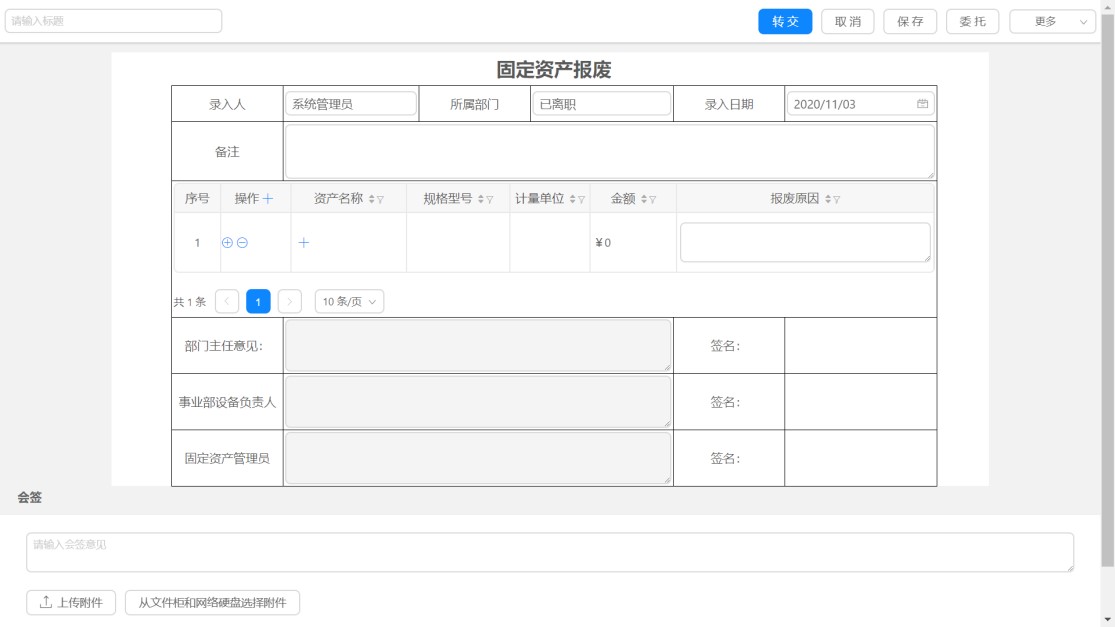Open the 10 条/页 page size dropdown
Image resolution: width=1115 pixels, height=627 pixels.
click(349, 301)
